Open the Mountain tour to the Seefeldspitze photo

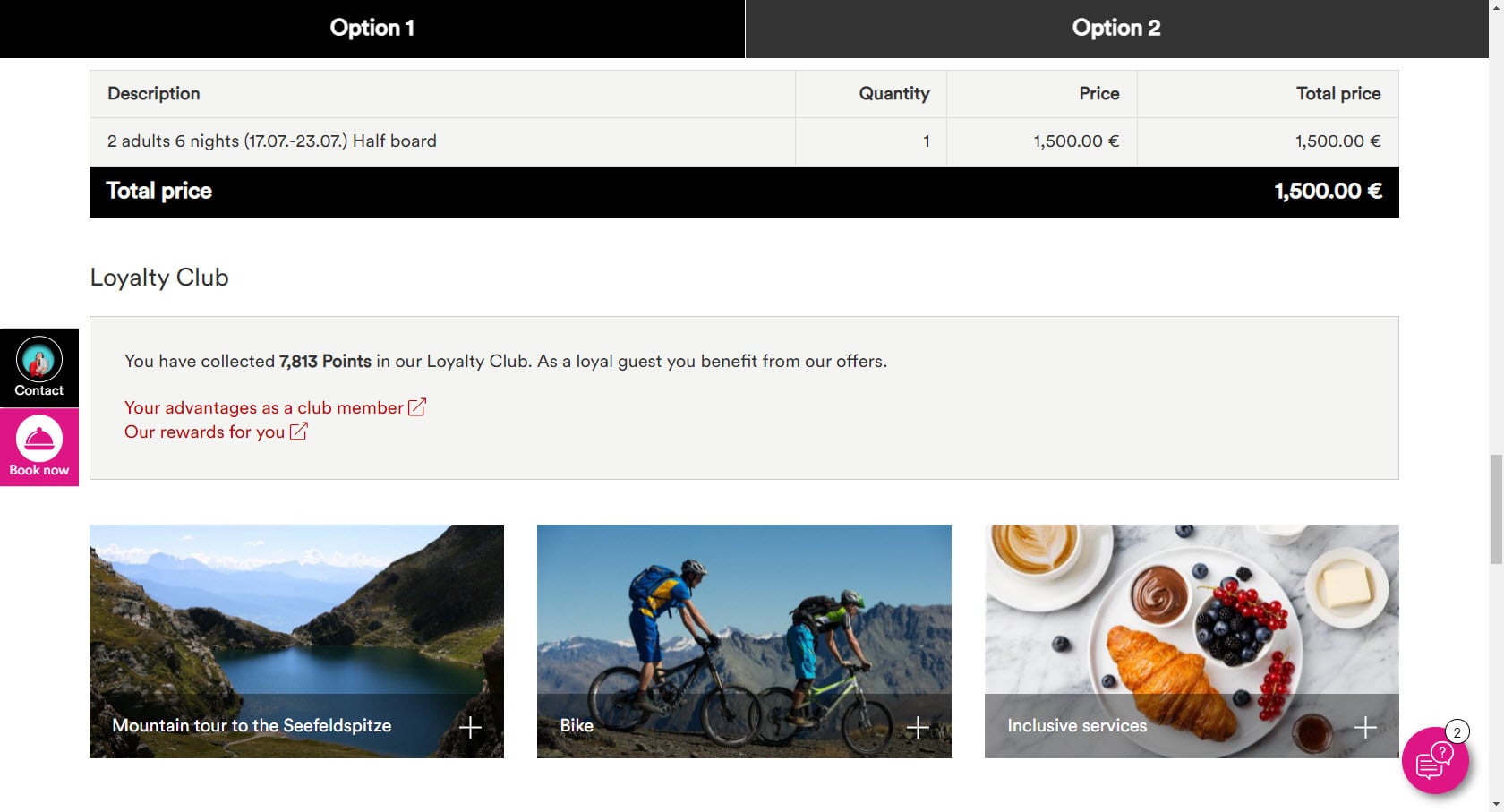[x=296, y=609]
